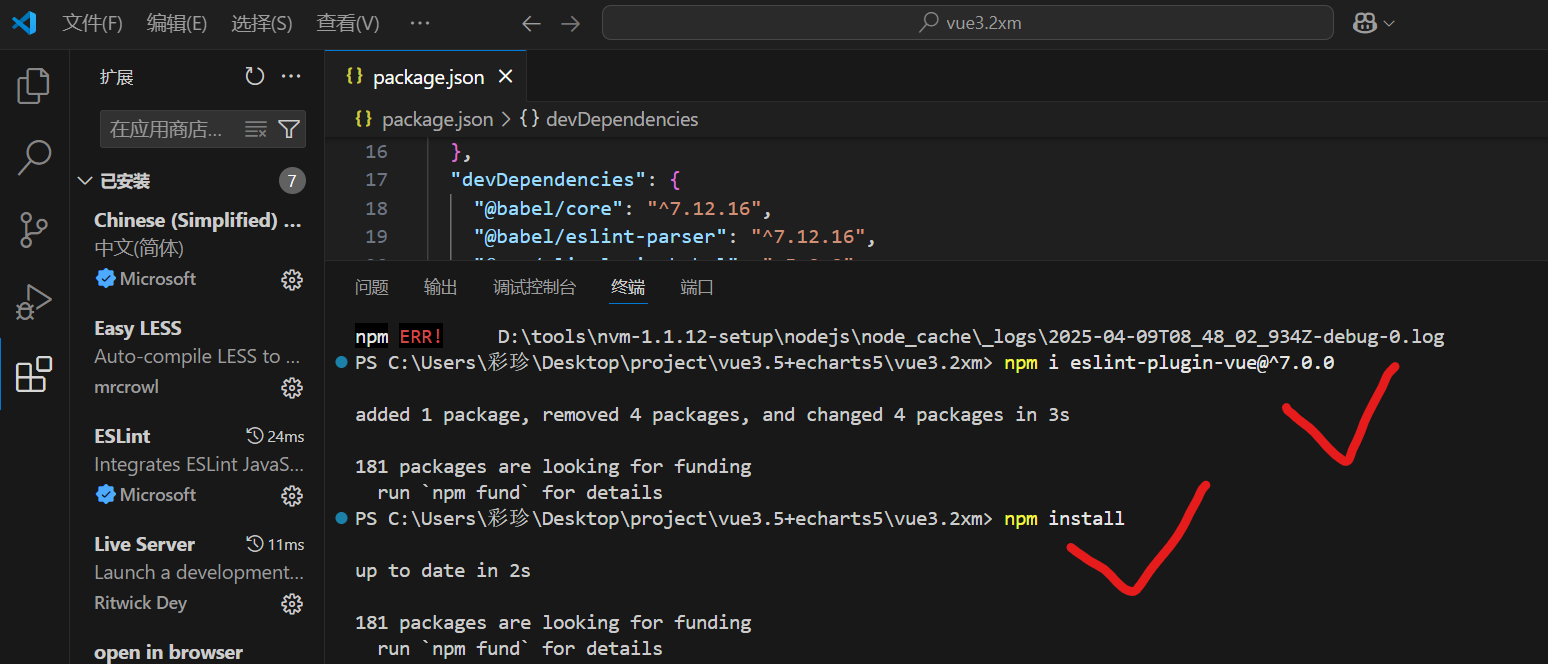
Task: Open the Explorer view in the activity bar
Action: click(33, 86)
